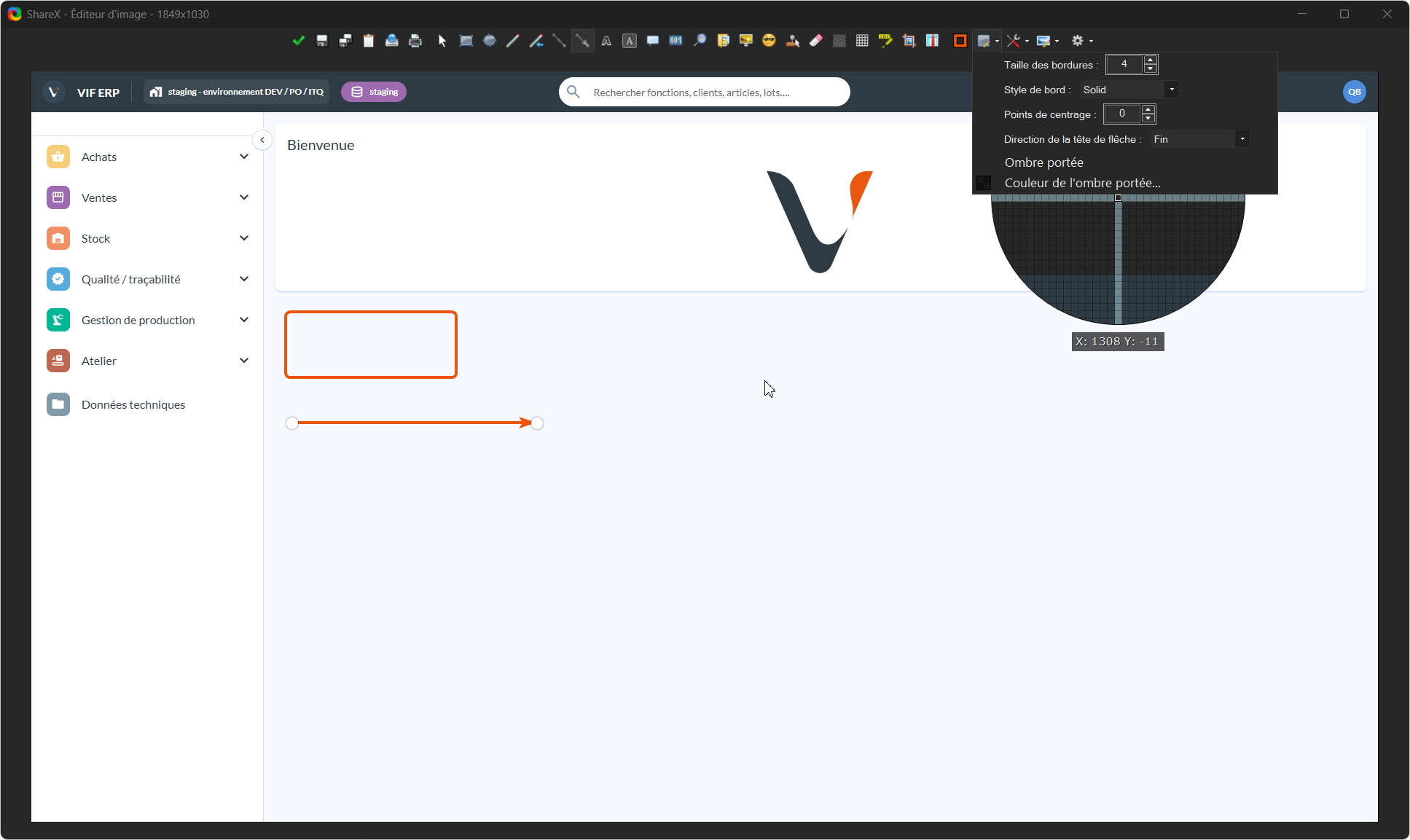The image size is (1410, 840).
Task: Choose the Arrow drawing tool
Action: pyautogui.click(x=582, y=41)
